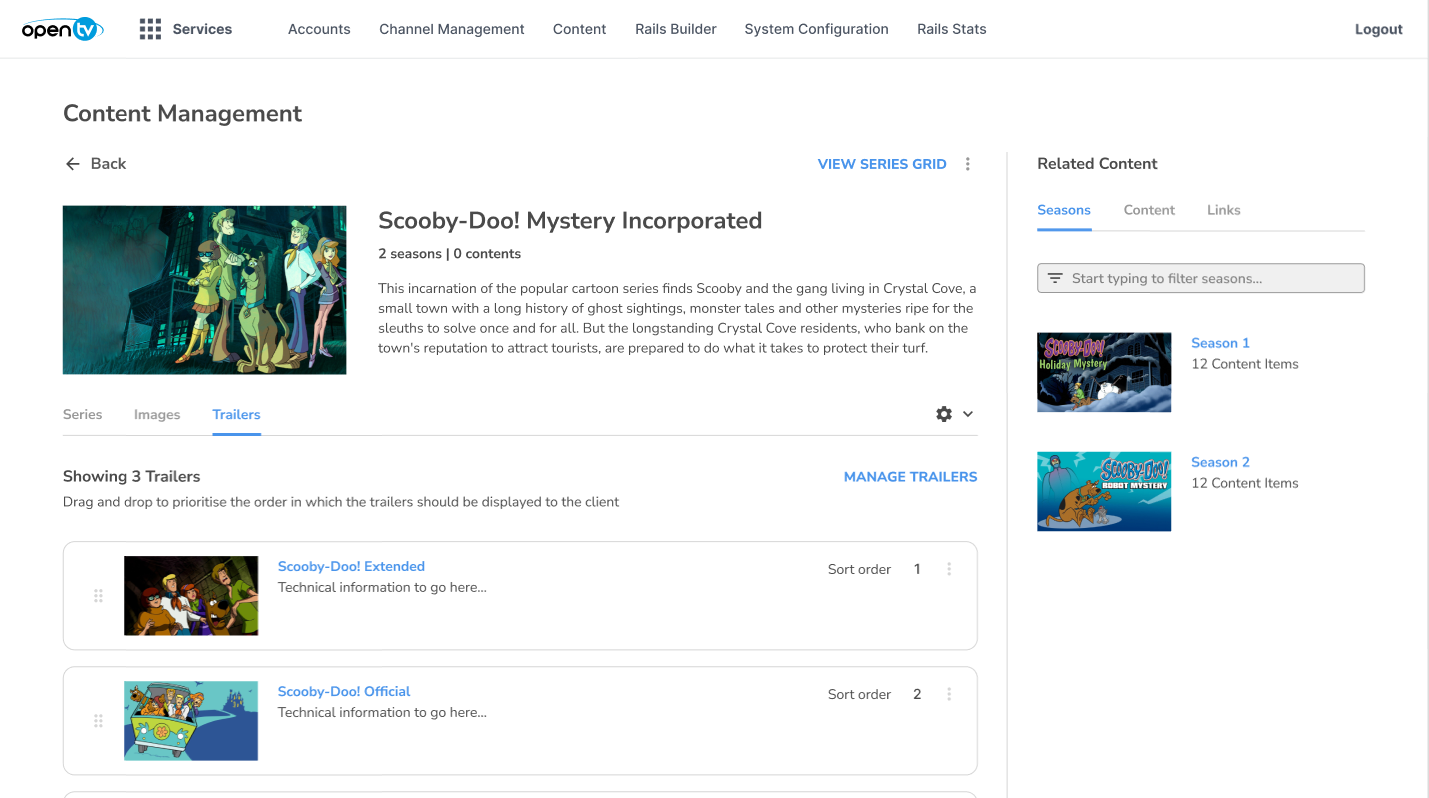Click the Back arrow icon
Screen dimensions: 1429x798
72,164
